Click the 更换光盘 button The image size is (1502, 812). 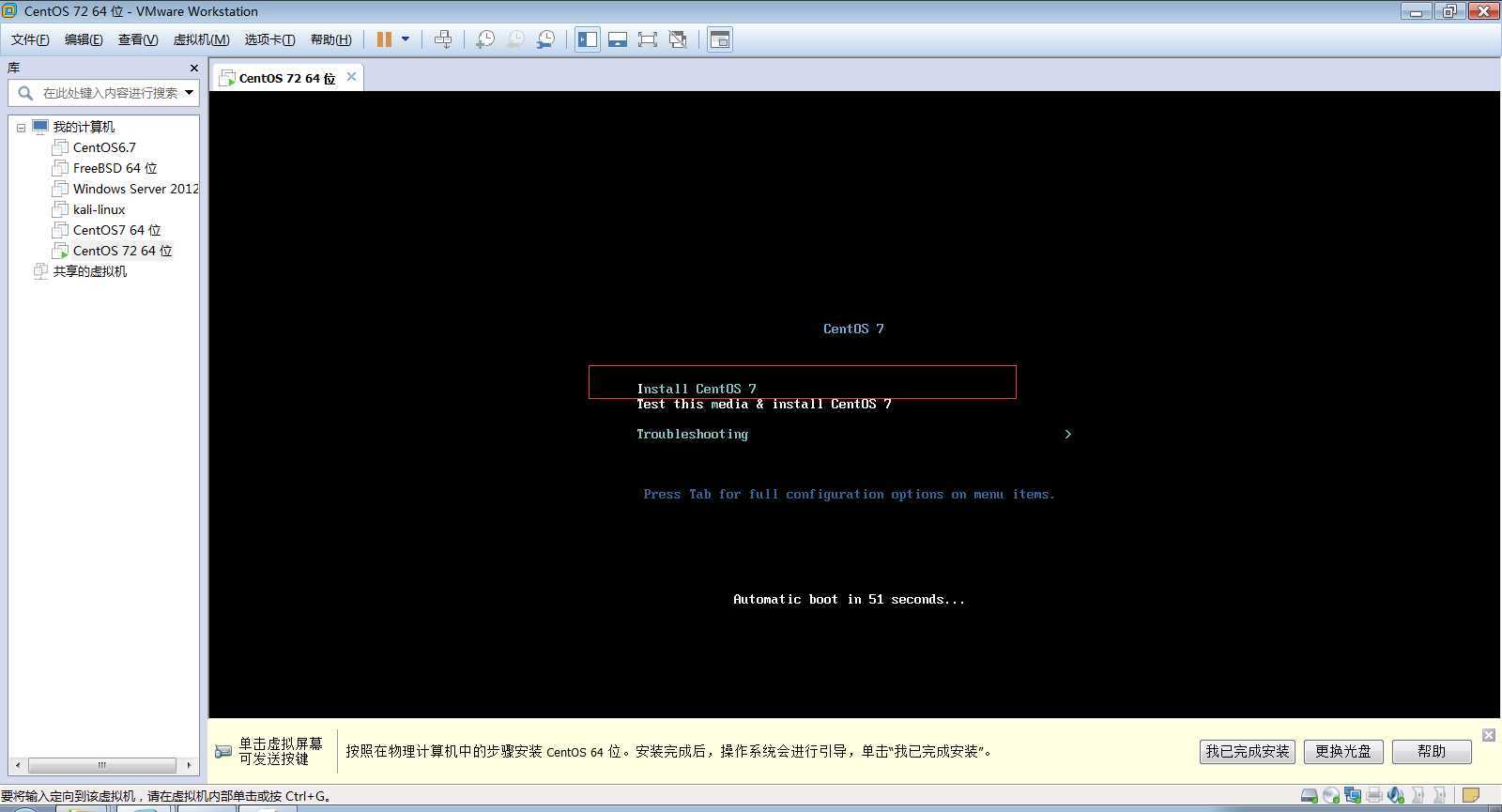pyautogui.click(x=1343, y=751)
